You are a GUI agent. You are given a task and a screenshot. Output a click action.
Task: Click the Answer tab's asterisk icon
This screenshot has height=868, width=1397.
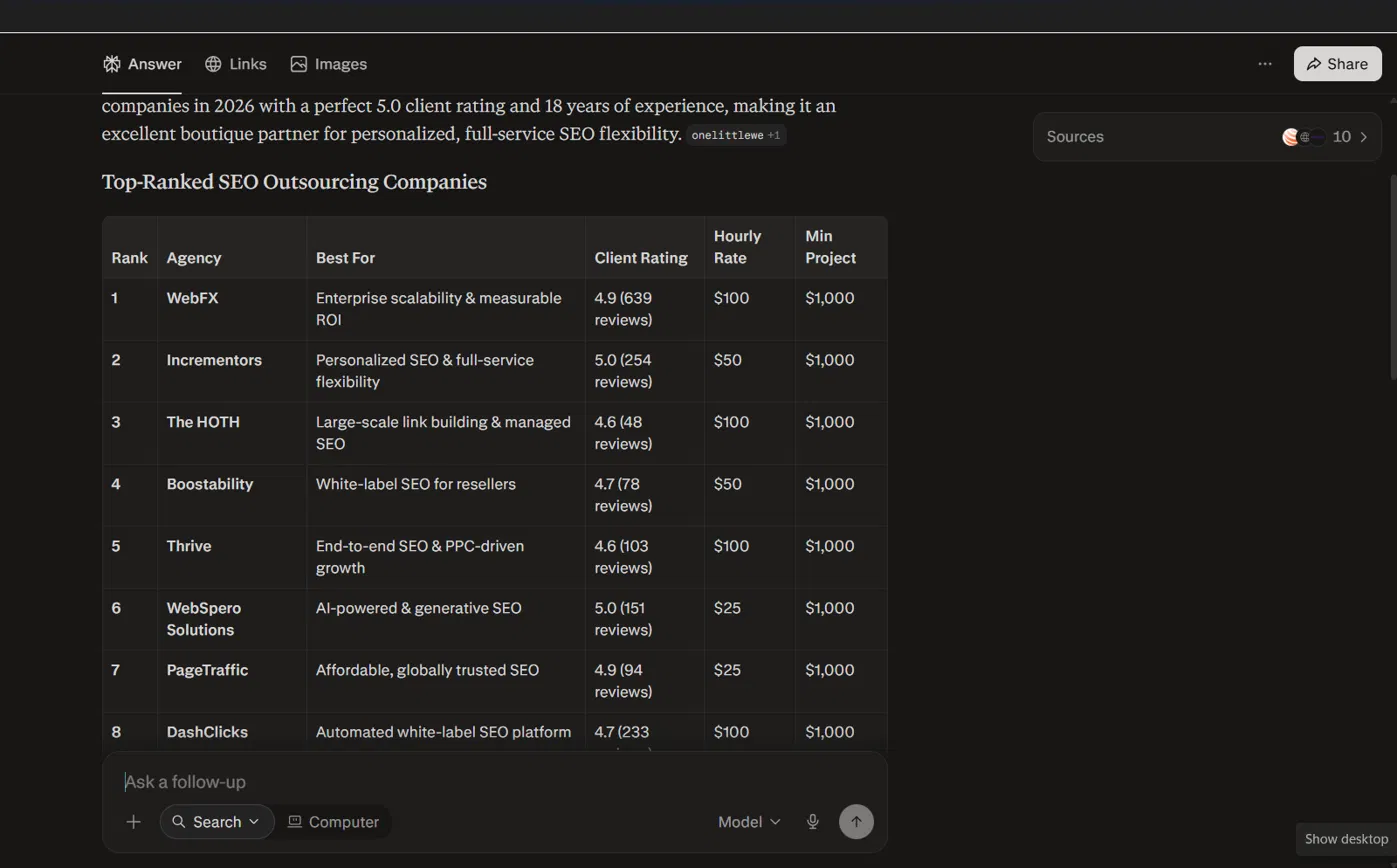click(112, 64)
